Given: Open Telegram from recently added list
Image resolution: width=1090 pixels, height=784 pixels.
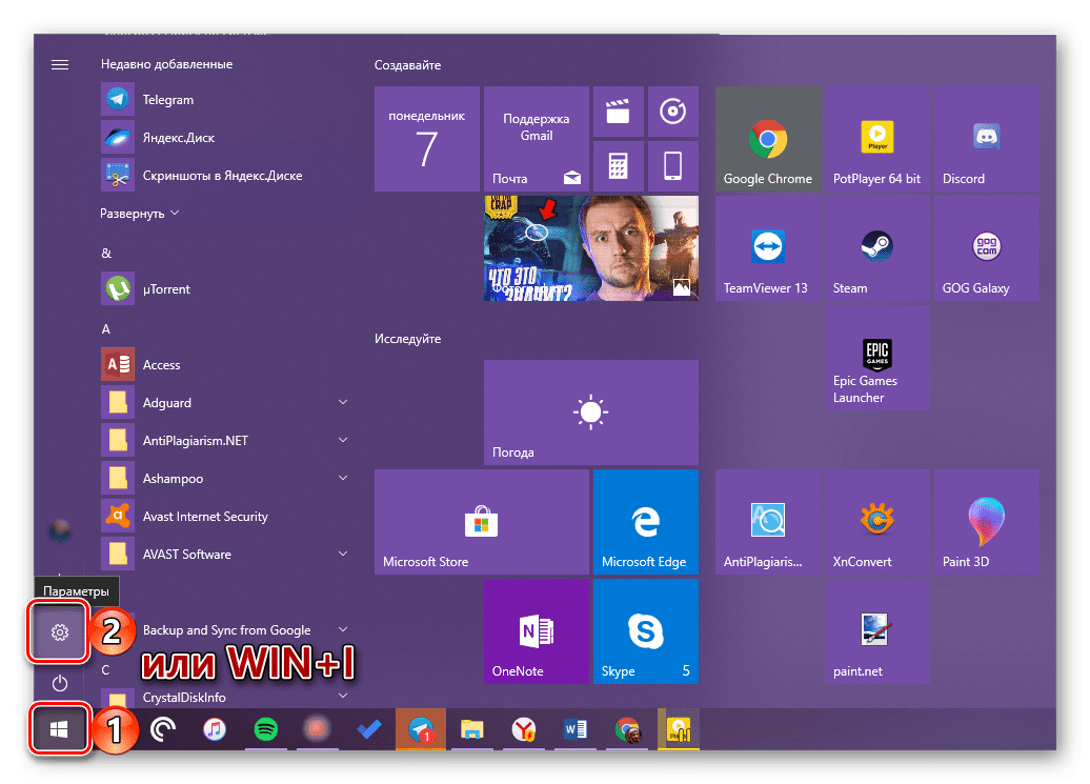Looking at the screenshot, I should coord(167,100).
